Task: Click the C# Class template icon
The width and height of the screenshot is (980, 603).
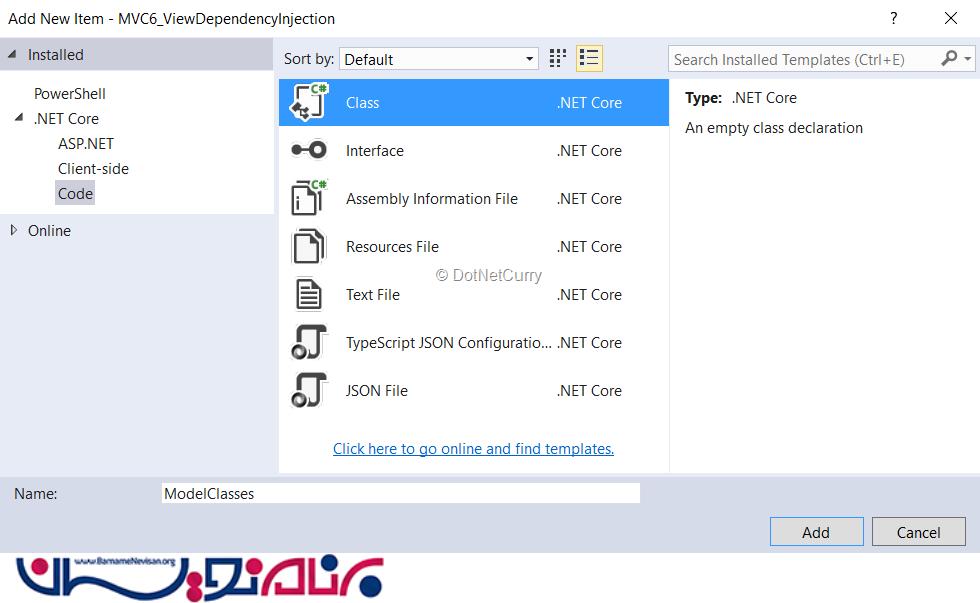Action: 309,102
